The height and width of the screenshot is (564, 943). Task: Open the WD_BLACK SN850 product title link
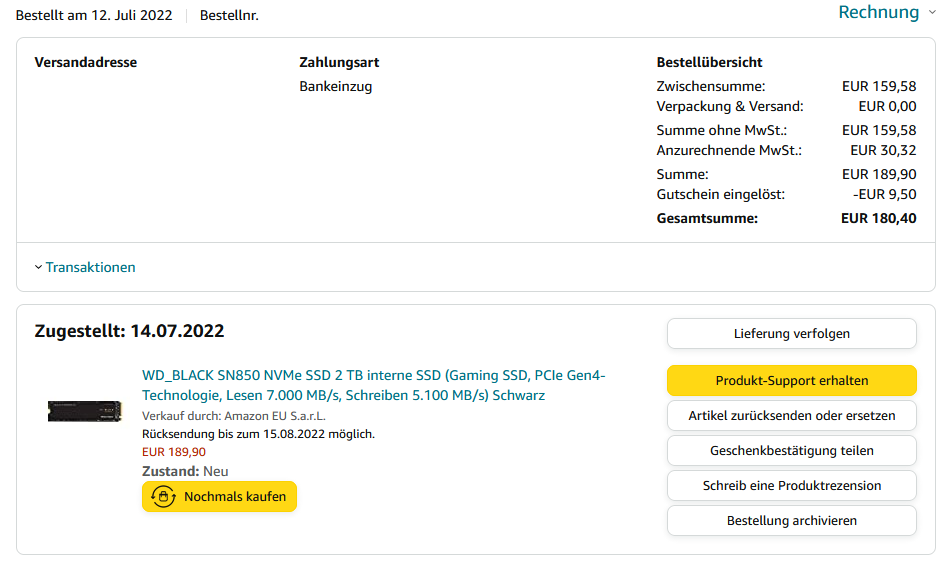(x=373, y=385)
